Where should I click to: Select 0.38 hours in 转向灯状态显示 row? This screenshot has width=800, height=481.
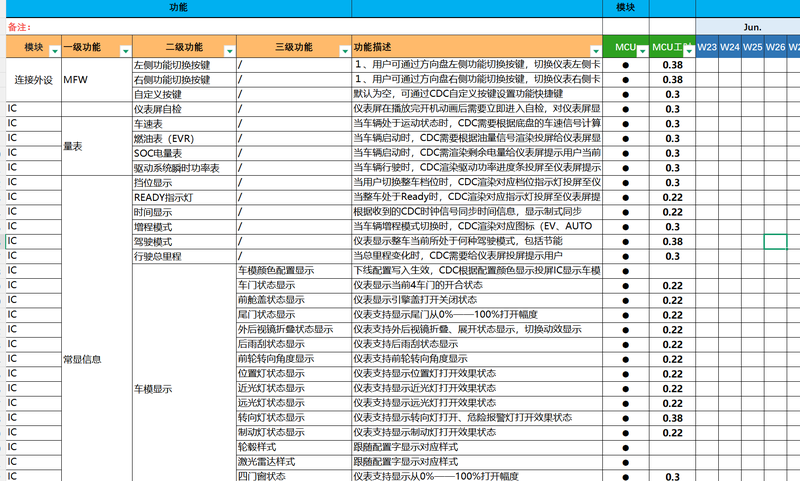point(672,418)
